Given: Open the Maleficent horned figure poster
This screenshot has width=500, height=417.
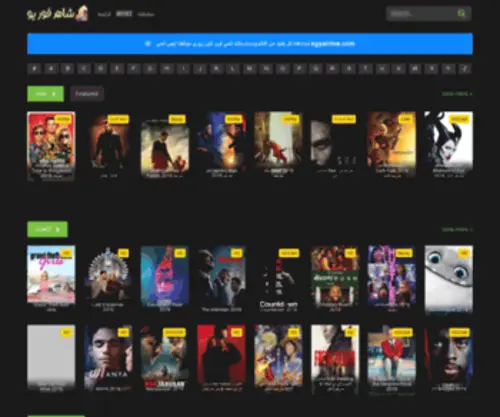Looking at the screenshot, I should (x=448, y=146).
